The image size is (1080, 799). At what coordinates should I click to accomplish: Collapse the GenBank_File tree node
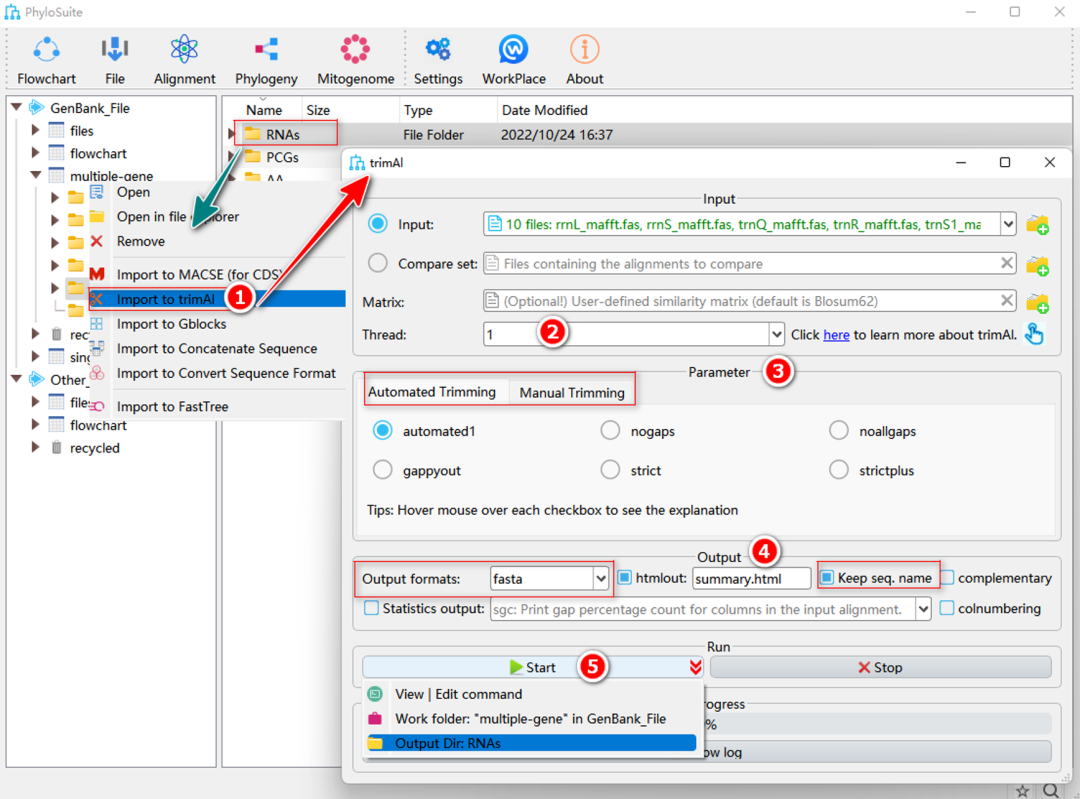pyautogui.click(x=16, y=107)
